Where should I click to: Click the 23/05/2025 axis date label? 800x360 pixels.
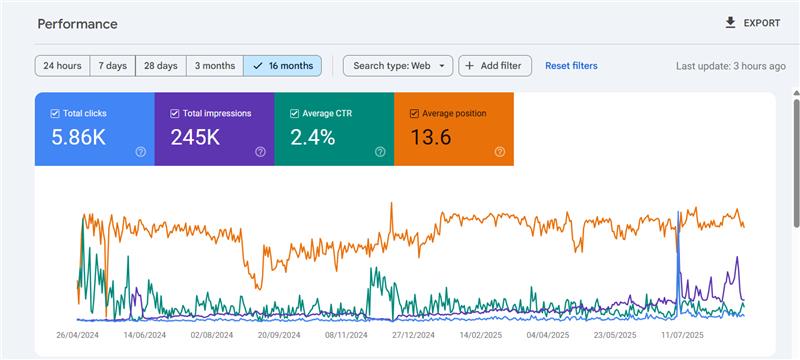click(615, 336)
